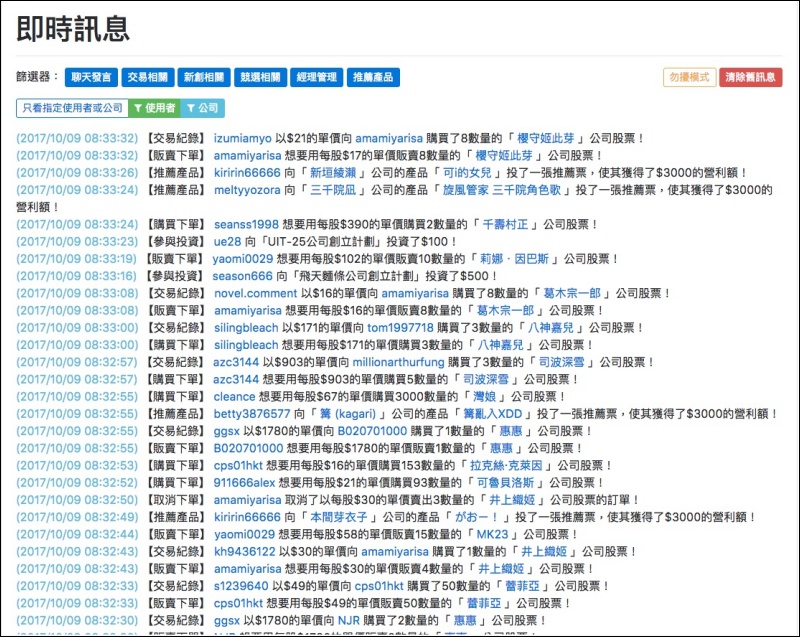This screenshot has height=637, width=800.
Task: Open B020701000 in the 販賣下單 row
Action: pyautogui.click(x=248, y=448)
